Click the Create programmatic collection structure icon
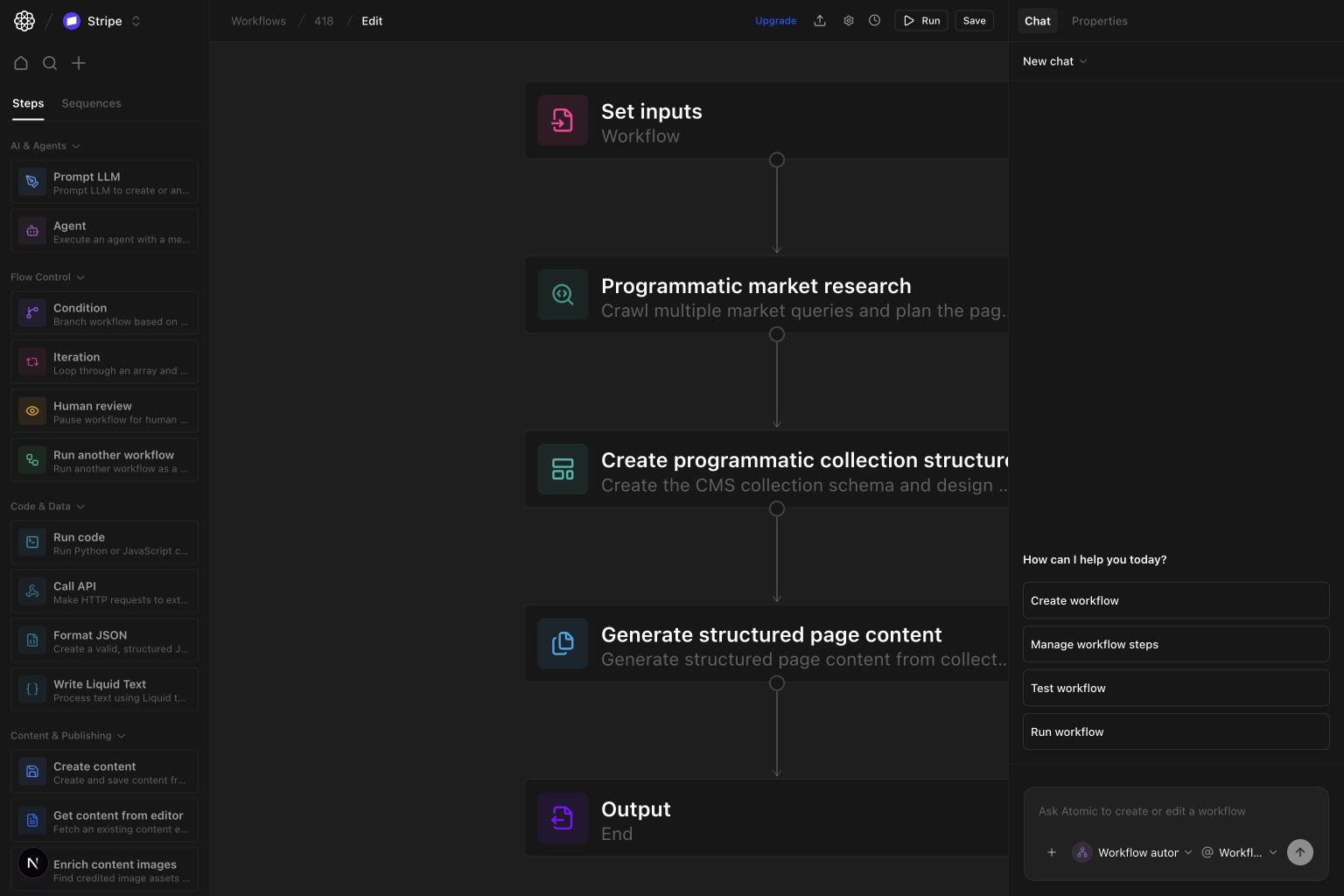Viewport: 1344px width, 896px height. [563, 469]
